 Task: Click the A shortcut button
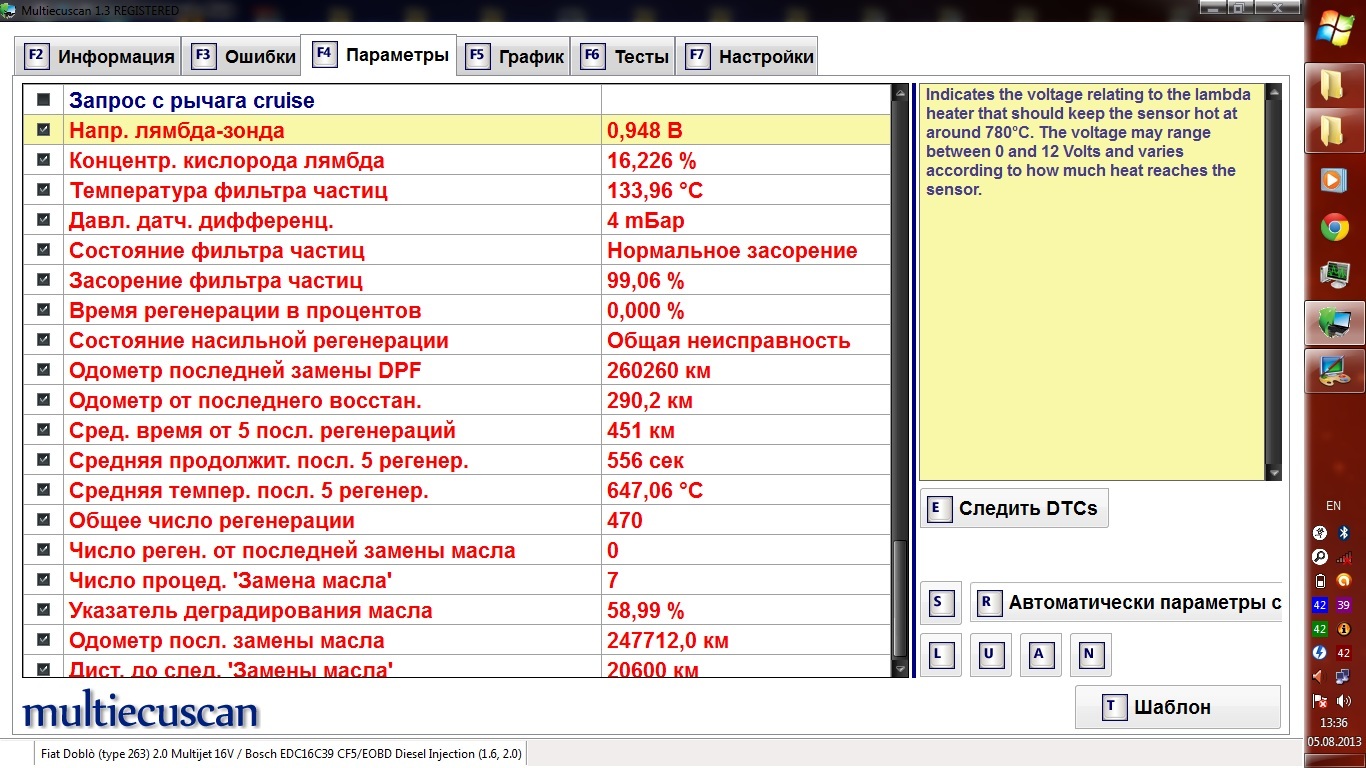[1040, 655]
